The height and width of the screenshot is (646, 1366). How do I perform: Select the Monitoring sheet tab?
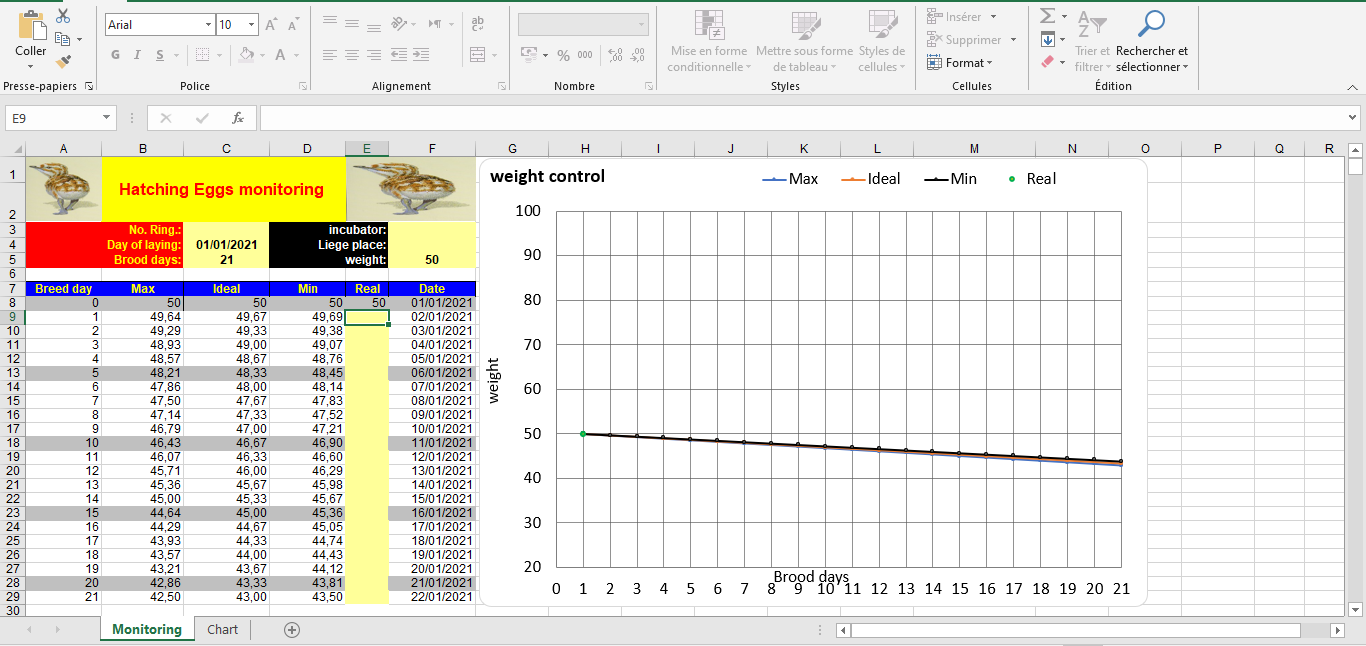(x=147, y=629)
